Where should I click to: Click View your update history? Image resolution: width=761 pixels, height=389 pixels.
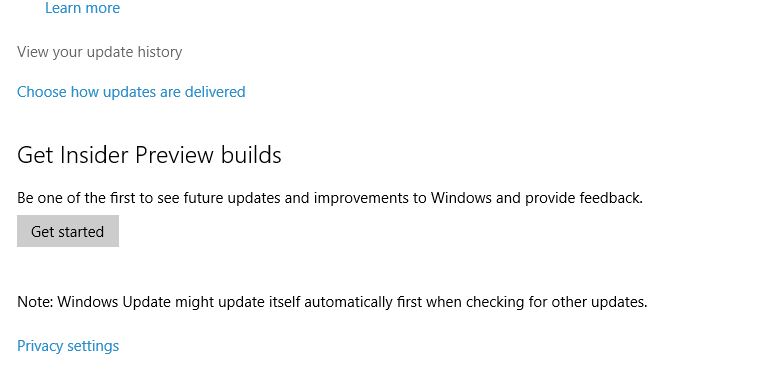coord(99,52)
